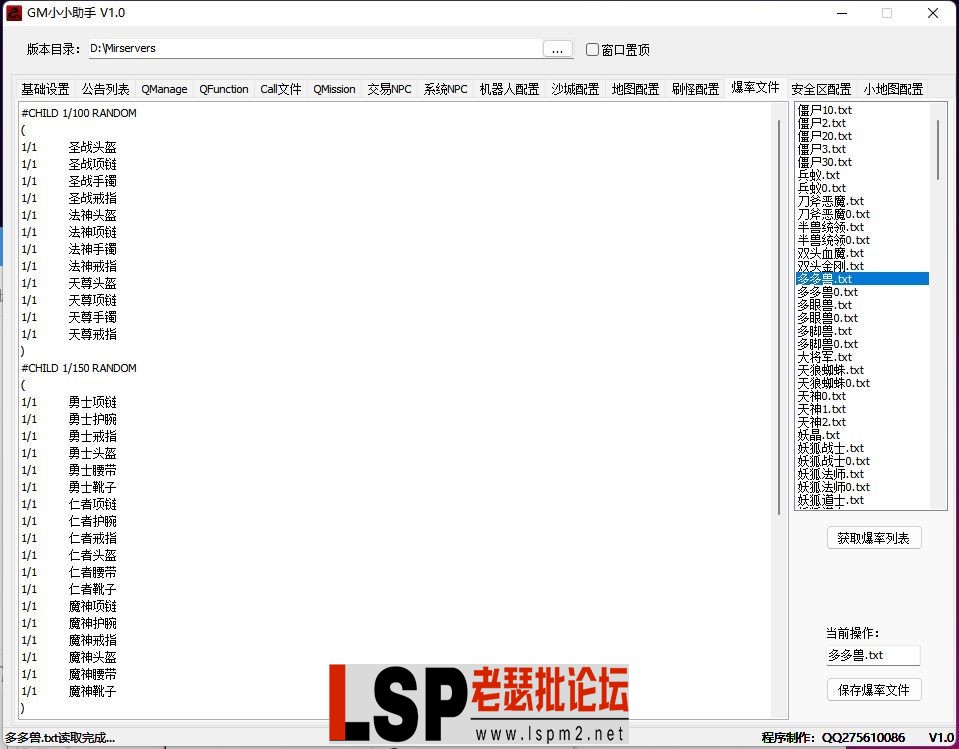Open the QFunction tab
959x749 pixels.
point(223,88)
